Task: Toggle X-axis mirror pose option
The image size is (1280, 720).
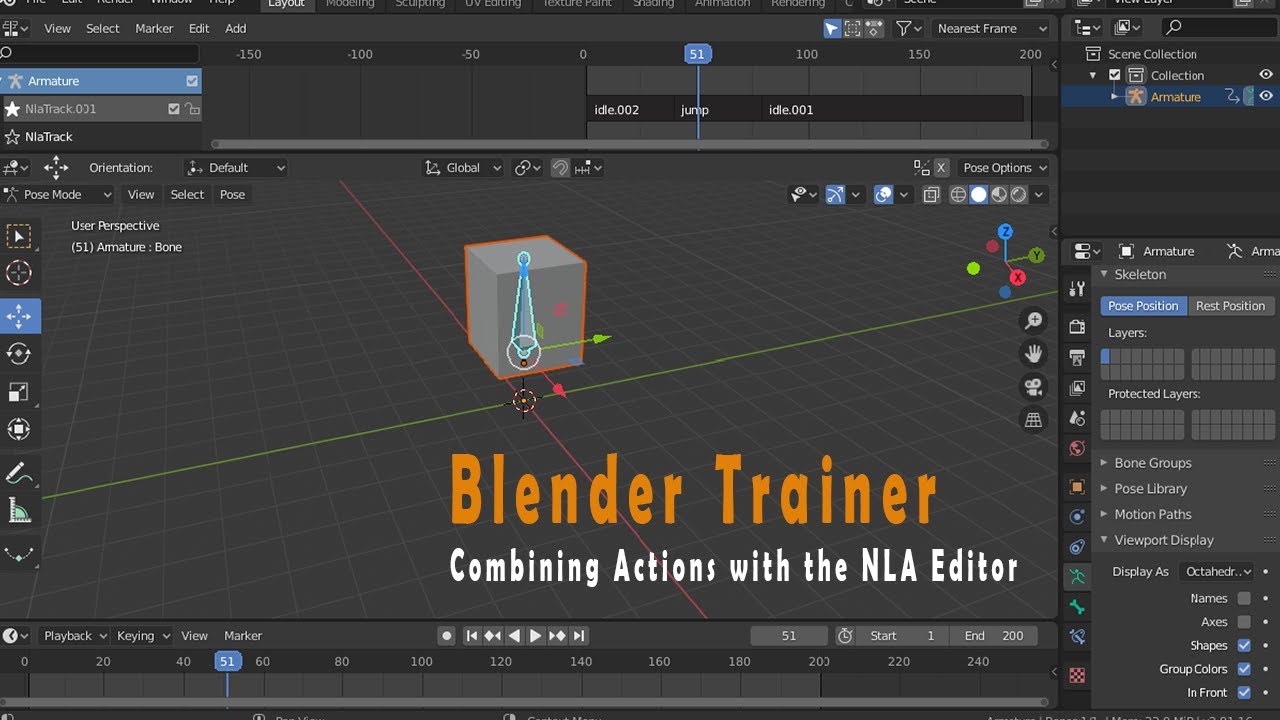Action: pyautogui.click(x=941, y=168)
